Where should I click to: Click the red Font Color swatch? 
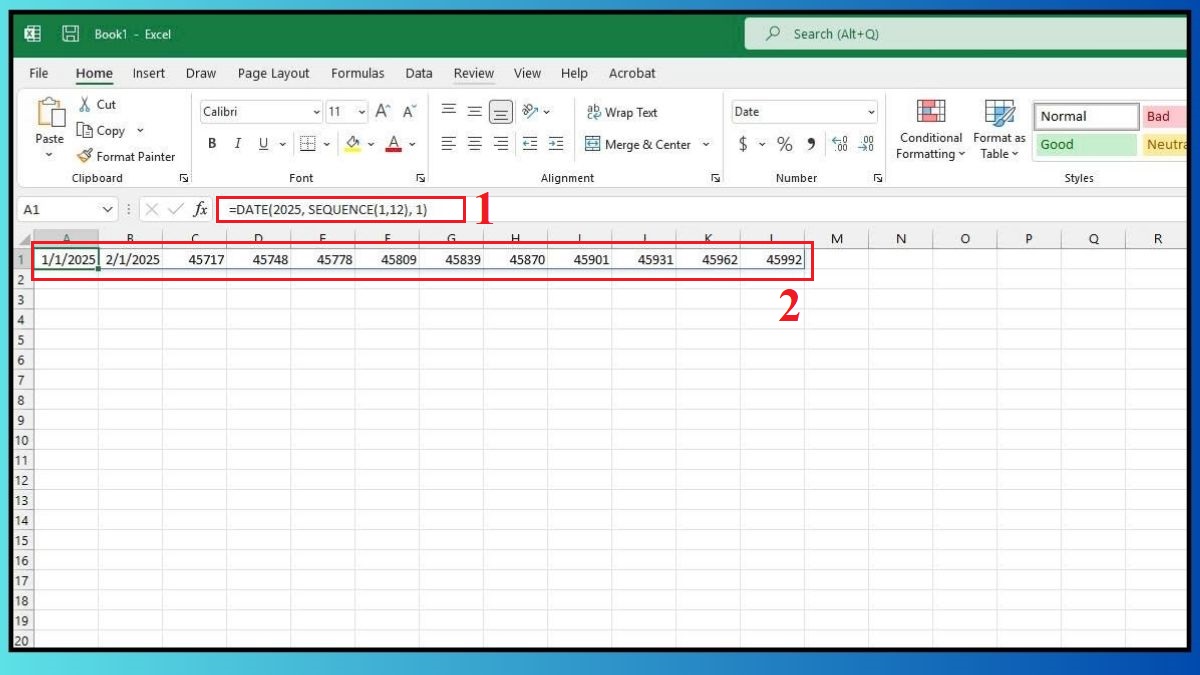click(393, 143)
